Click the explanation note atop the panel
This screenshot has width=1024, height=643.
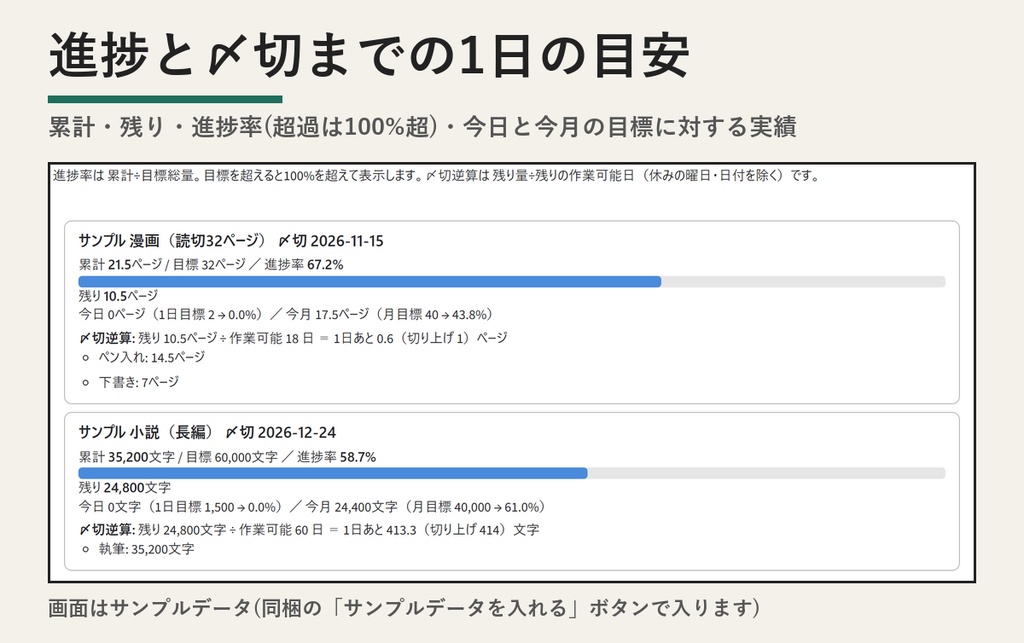pyautogui.click(x=436, y=176)
